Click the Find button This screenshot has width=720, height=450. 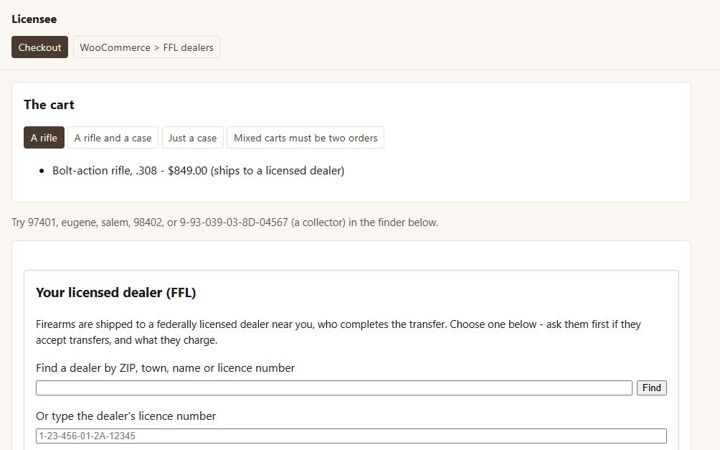coord(652,388)
